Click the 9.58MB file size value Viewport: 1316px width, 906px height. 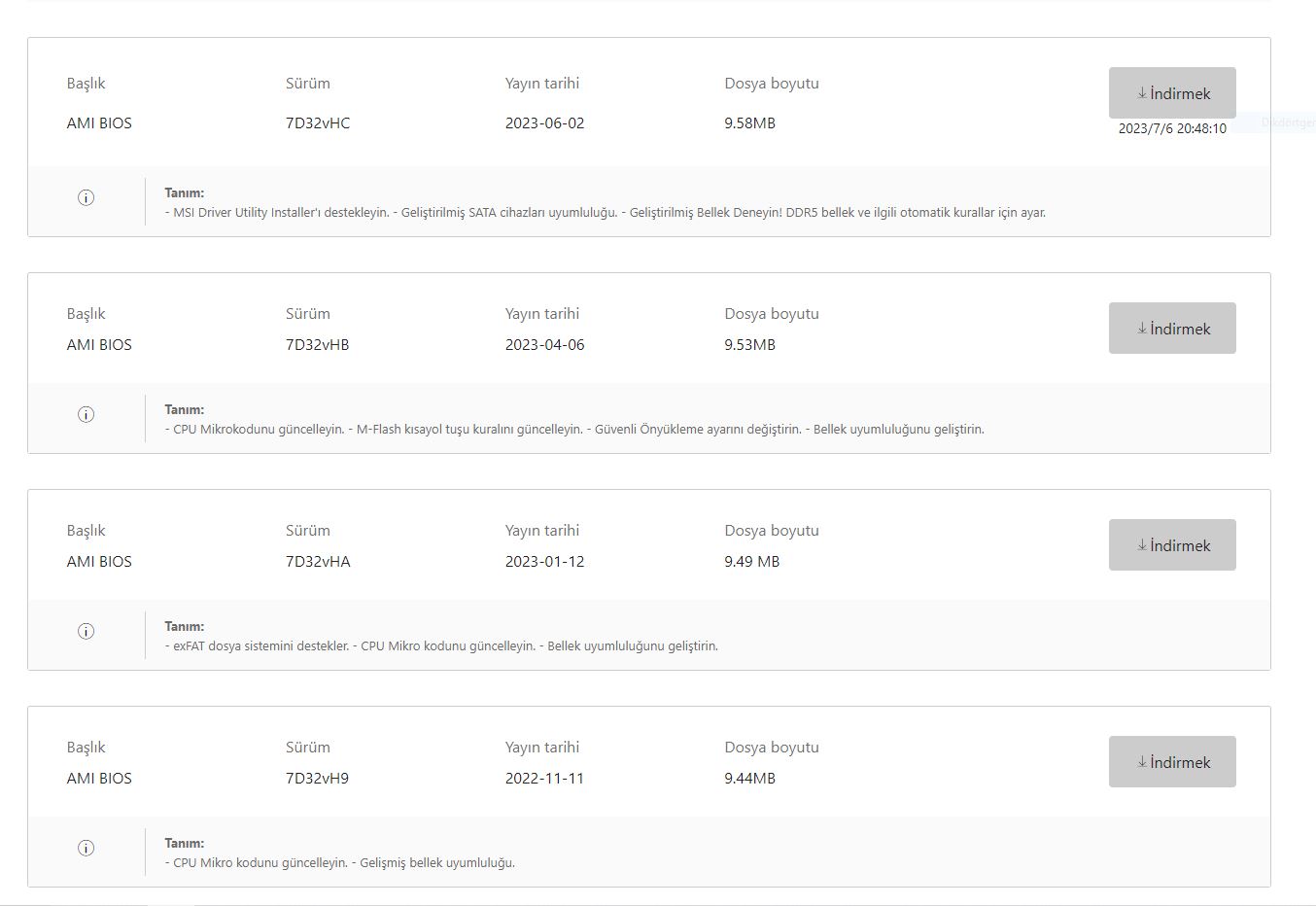coord(749,123)
